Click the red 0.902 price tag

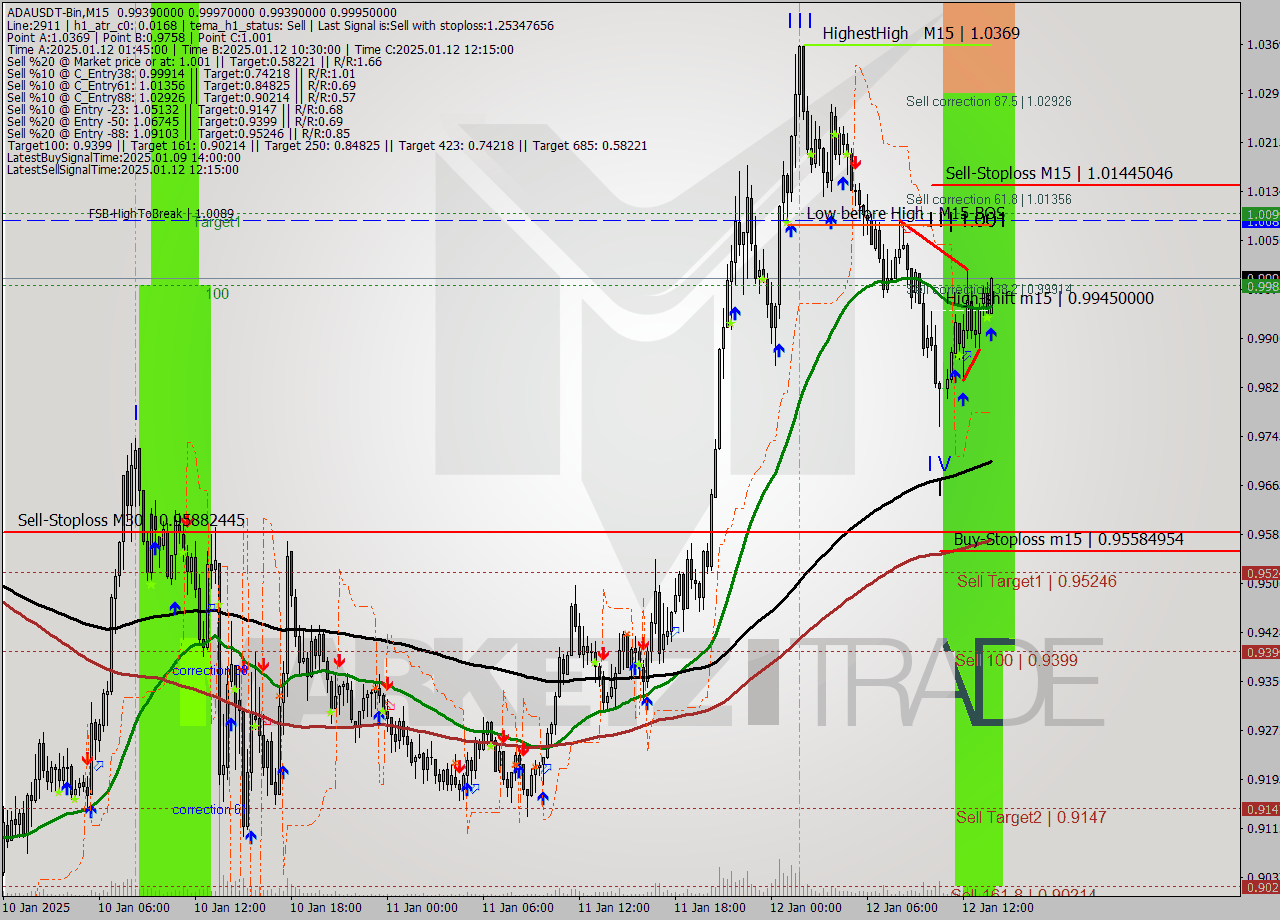pyautogui.click(x=1260, y=886)
